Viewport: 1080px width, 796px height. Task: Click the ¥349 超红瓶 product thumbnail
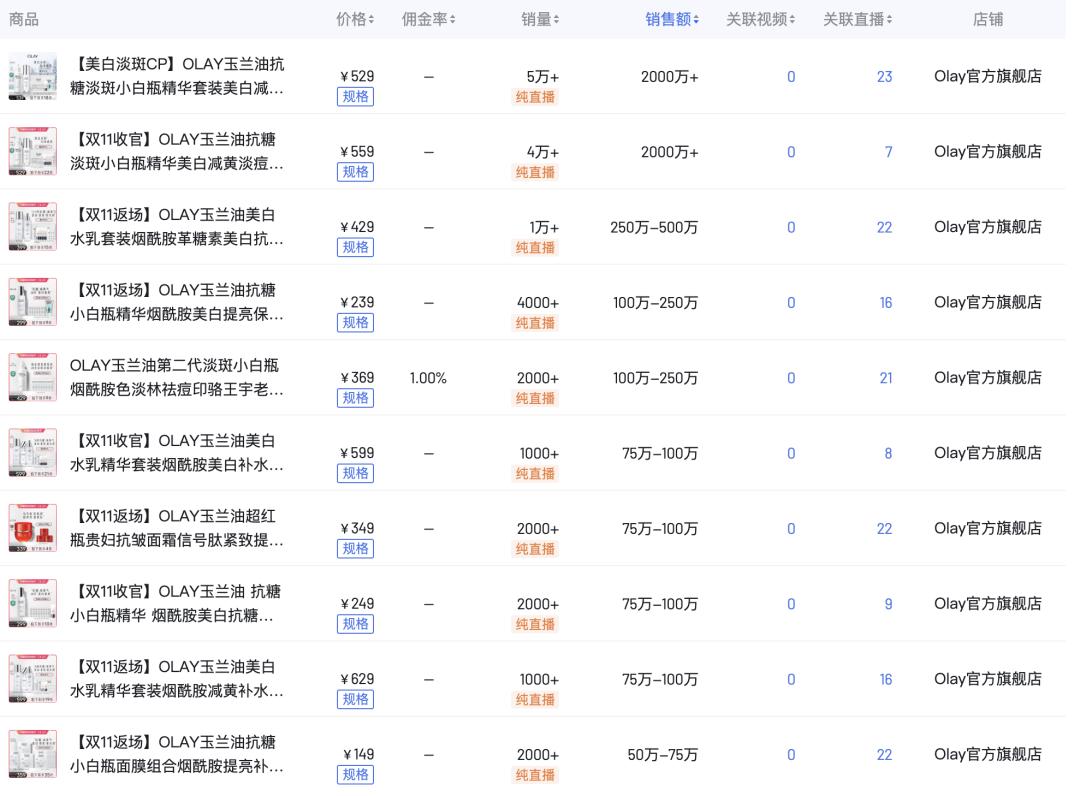33,527
